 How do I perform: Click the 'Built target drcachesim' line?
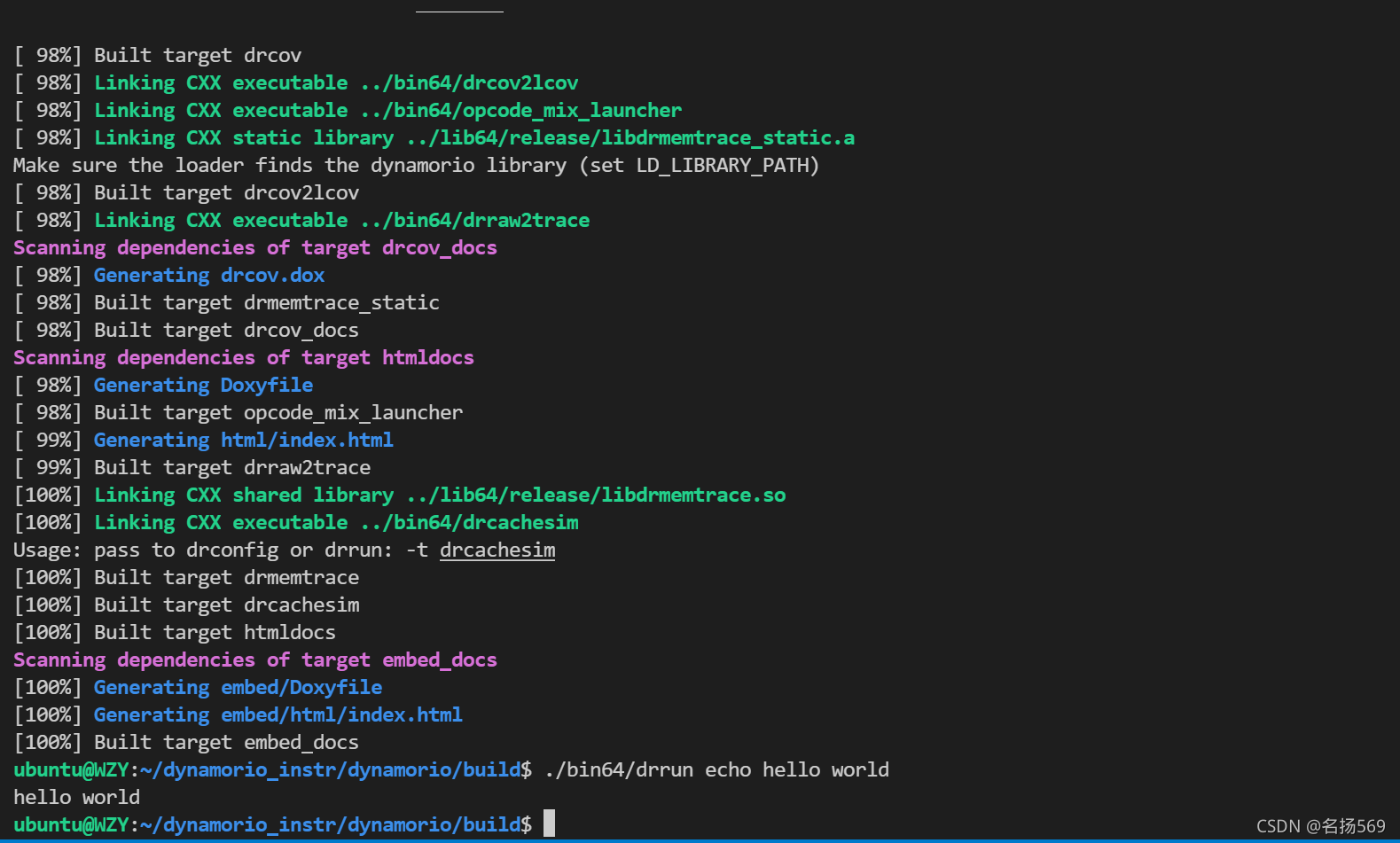tap(186, 605)
